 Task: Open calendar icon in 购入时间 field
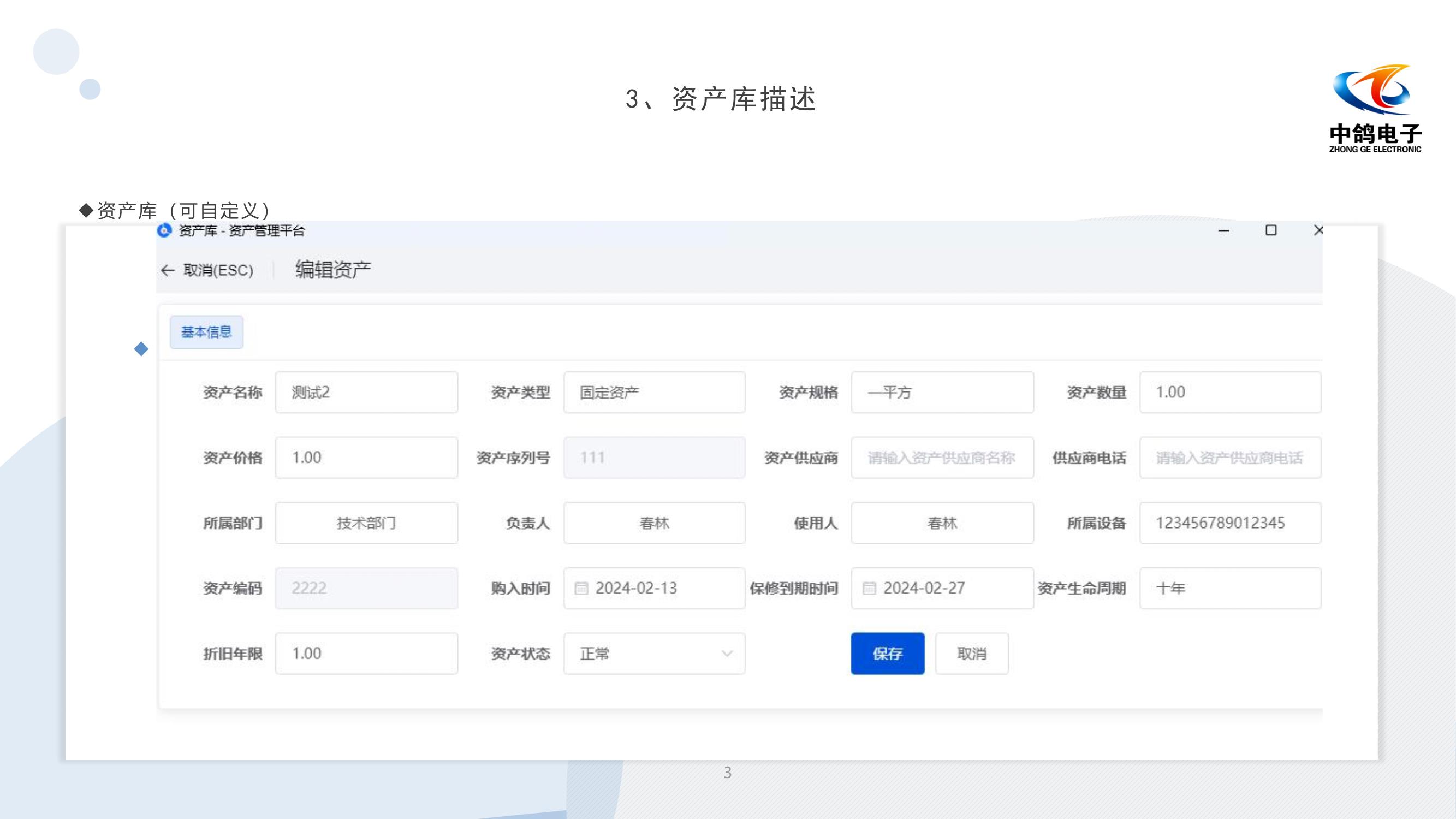pyautogui.click(x=581, y=589)
